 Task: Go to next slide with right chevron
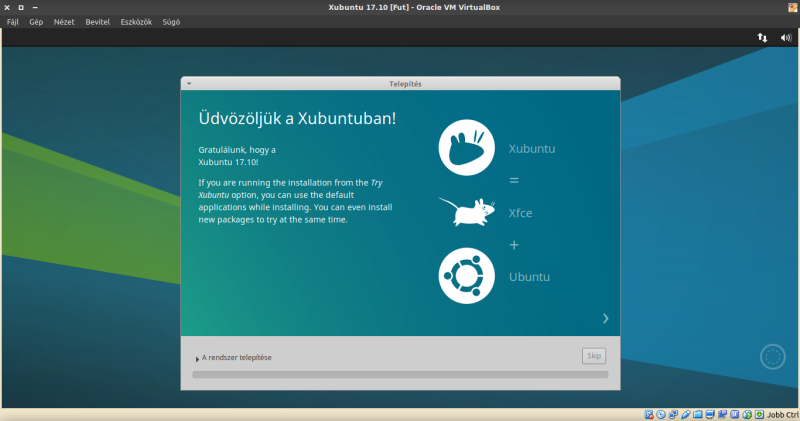pyautogui.click(x=605, y=318)
